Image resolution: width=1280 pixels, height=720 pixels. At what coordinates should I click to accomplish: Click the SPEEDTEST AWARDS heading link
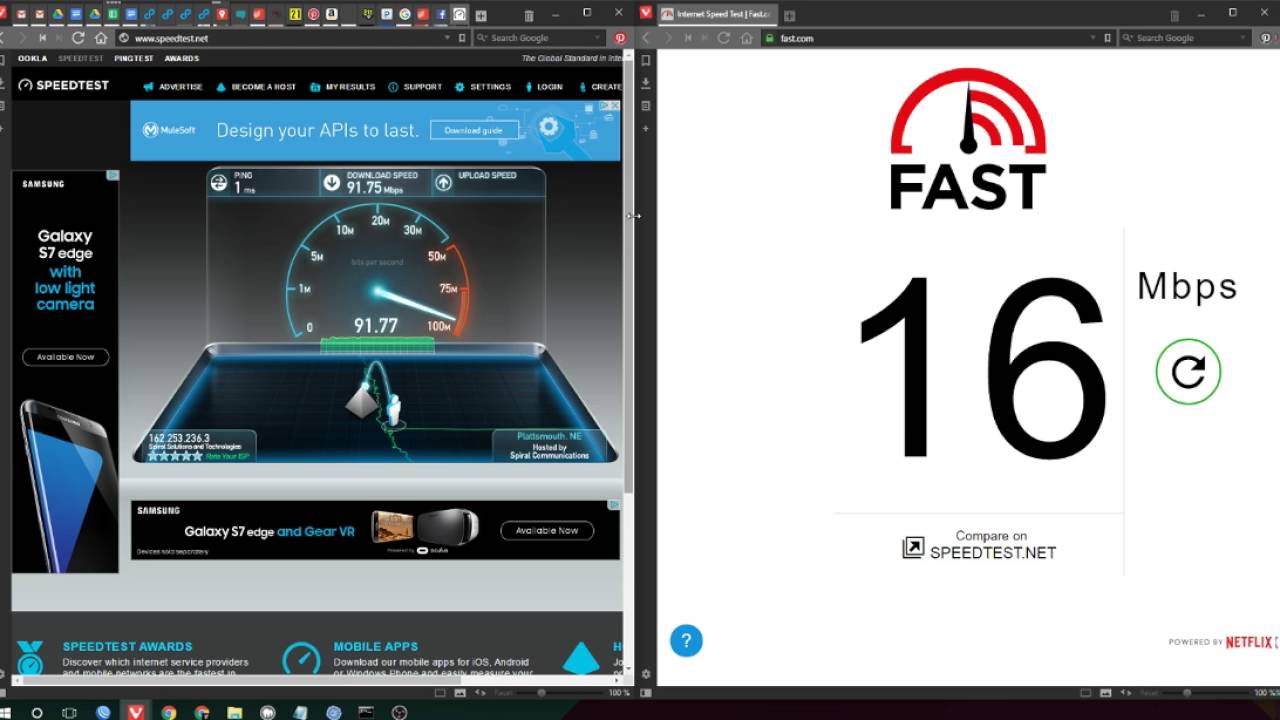tap(127, 647)
